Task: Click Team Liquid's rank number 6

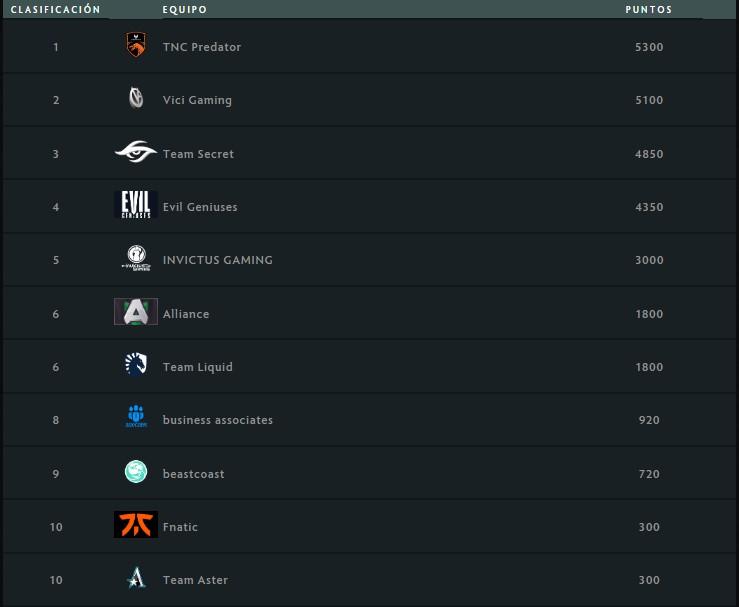Action: point(56,367)
